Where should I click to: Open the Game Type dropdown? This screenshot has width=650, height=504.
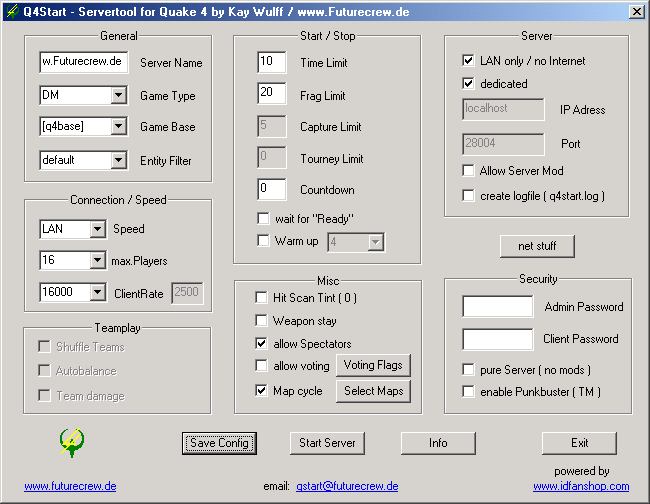pyautogui.click(x=119, y=95)
